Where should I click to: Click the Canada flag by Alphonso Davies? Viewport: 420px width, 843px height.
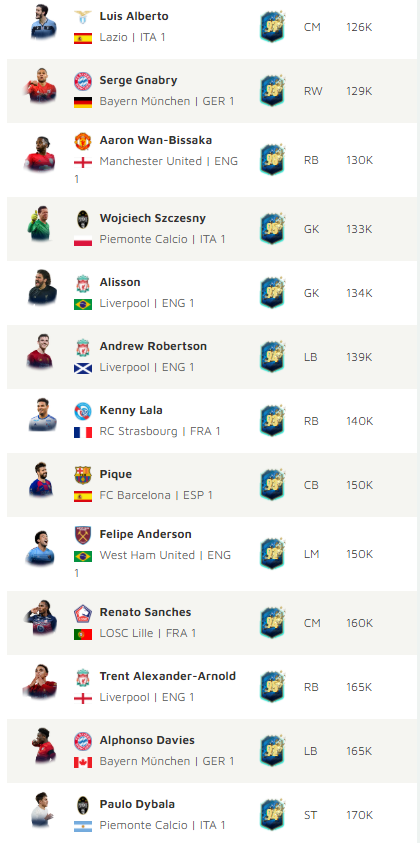pyautogui.click(x=83, y=762)
